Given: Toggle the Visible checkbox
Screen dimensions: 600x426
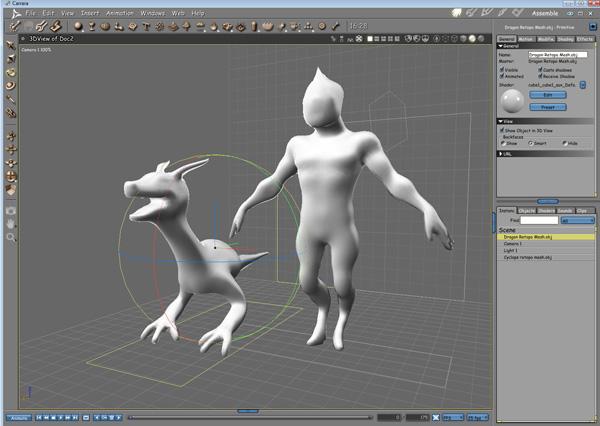Looking at the screenshot, I should (x=502, y=70).
